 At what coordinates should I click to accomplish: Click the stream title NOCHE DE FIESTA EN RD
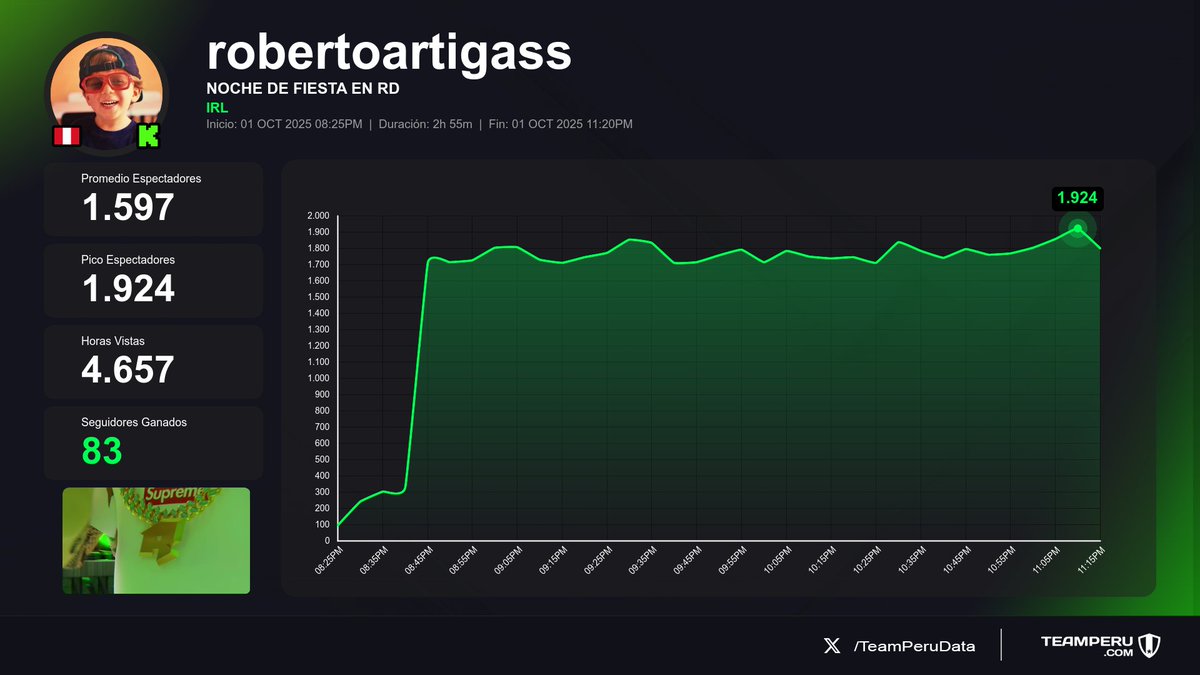(x=303, y=89)
